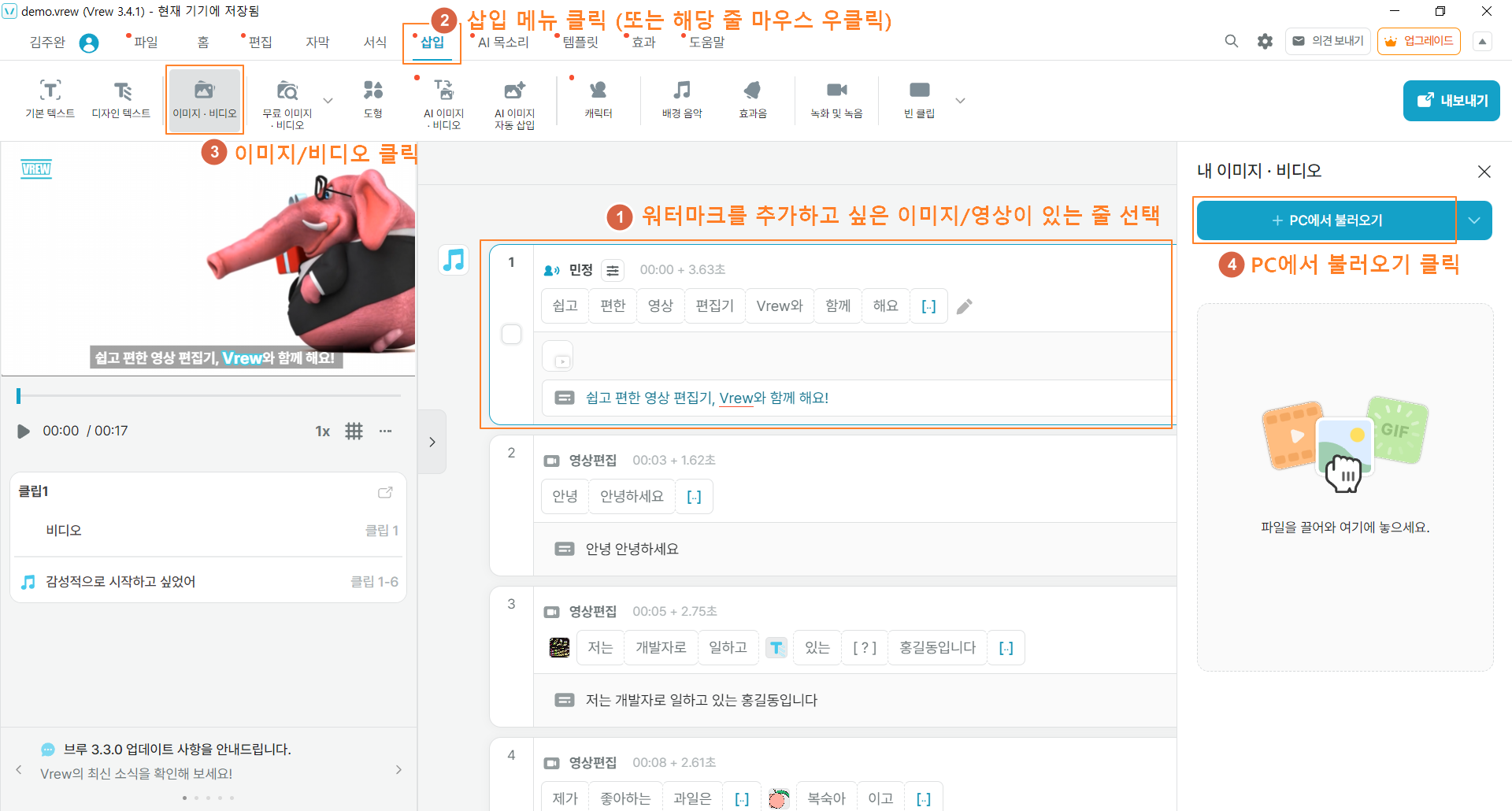This screenshot has height=811, width=1512.
Task: Click the 업그레이드 button
Action: [1419, 41]
